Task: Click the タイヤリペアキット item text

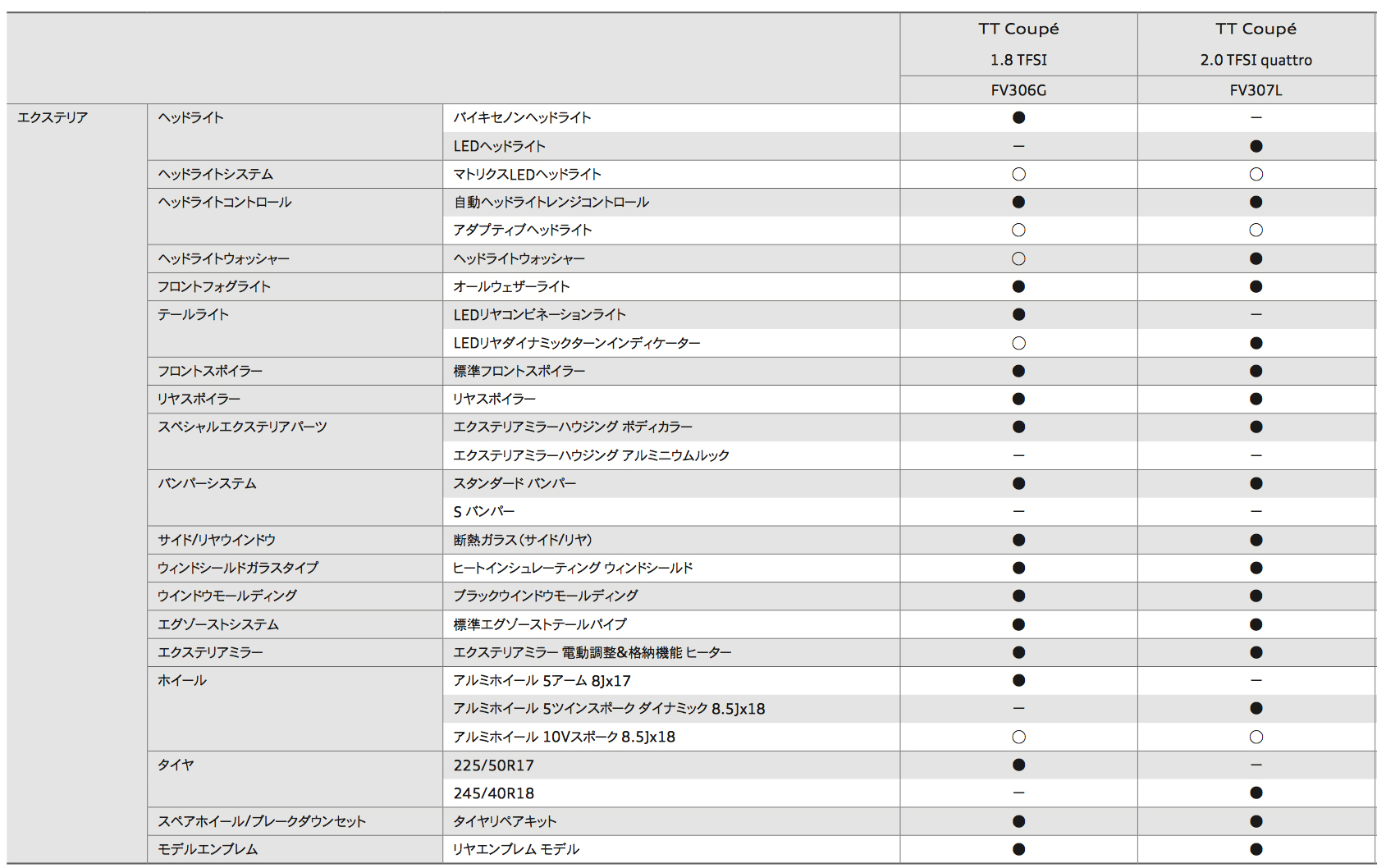Action: (505, 821)
